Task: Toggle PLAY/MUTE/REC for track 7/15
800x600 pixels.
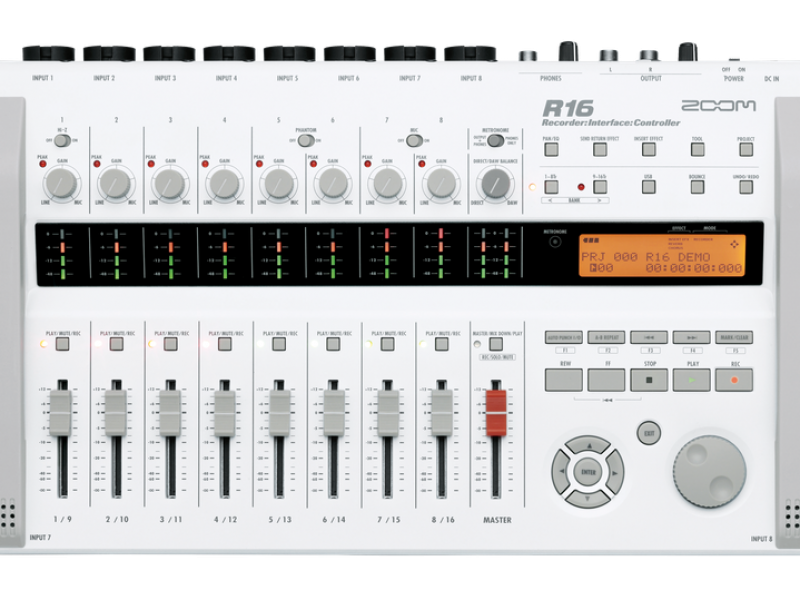Action: (x=387, y=344)
